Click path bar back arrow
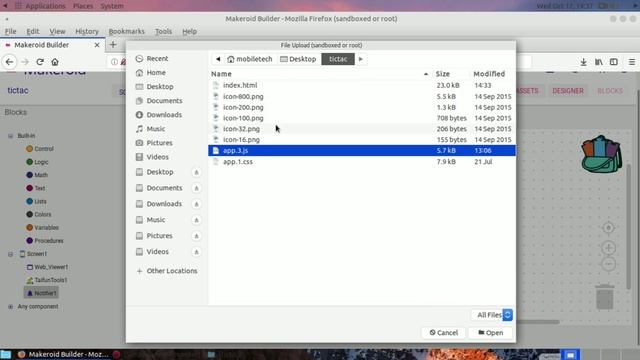The image size is (640, 360). click(218, 59)
